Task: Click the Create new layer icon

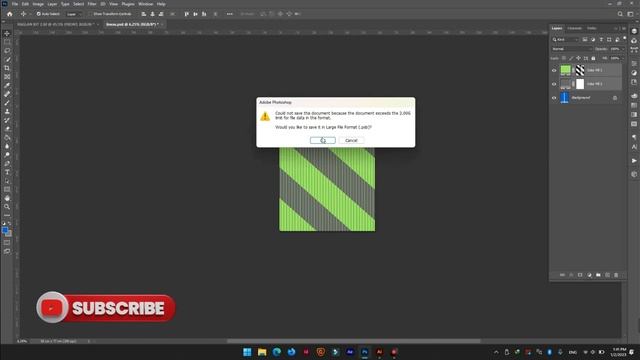Action: coord(607,275)
